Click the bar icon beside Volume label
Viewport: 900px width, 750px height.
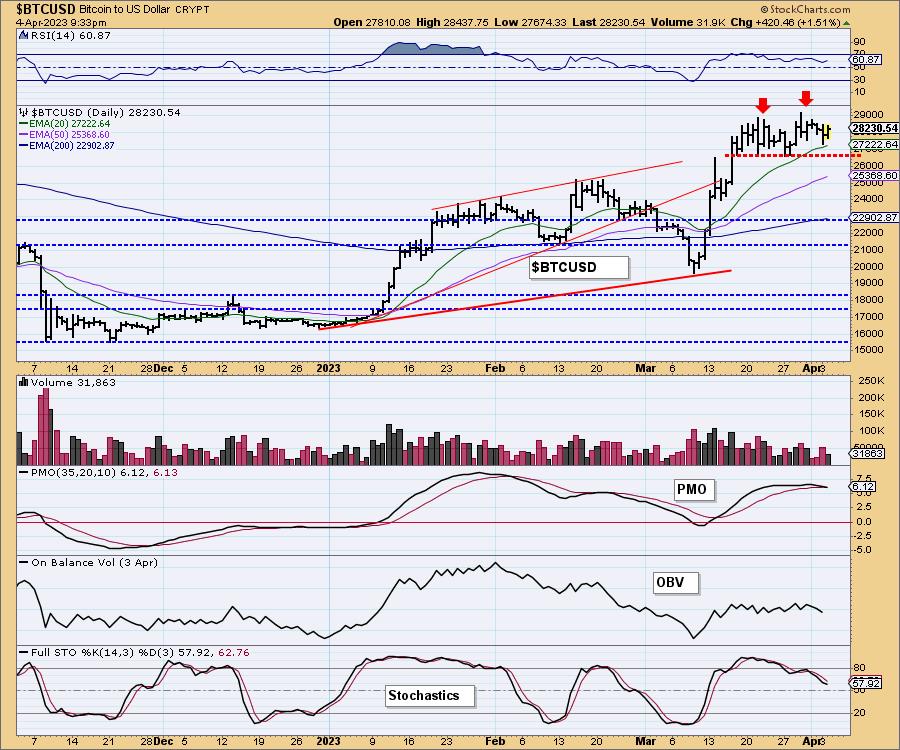click(24, 382)
